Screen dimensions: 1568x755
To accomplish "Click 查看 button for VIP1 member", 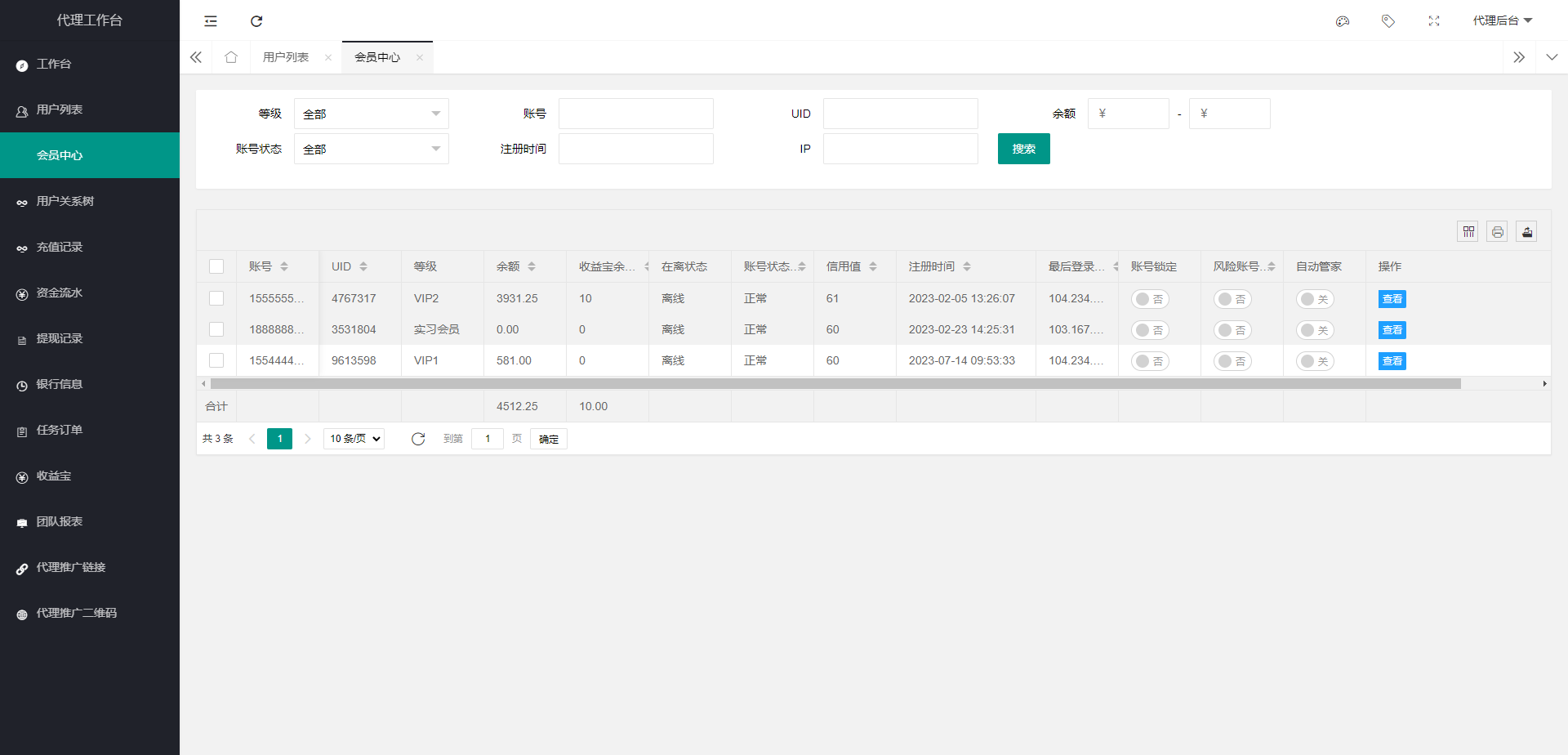I will click(1392, 360).
